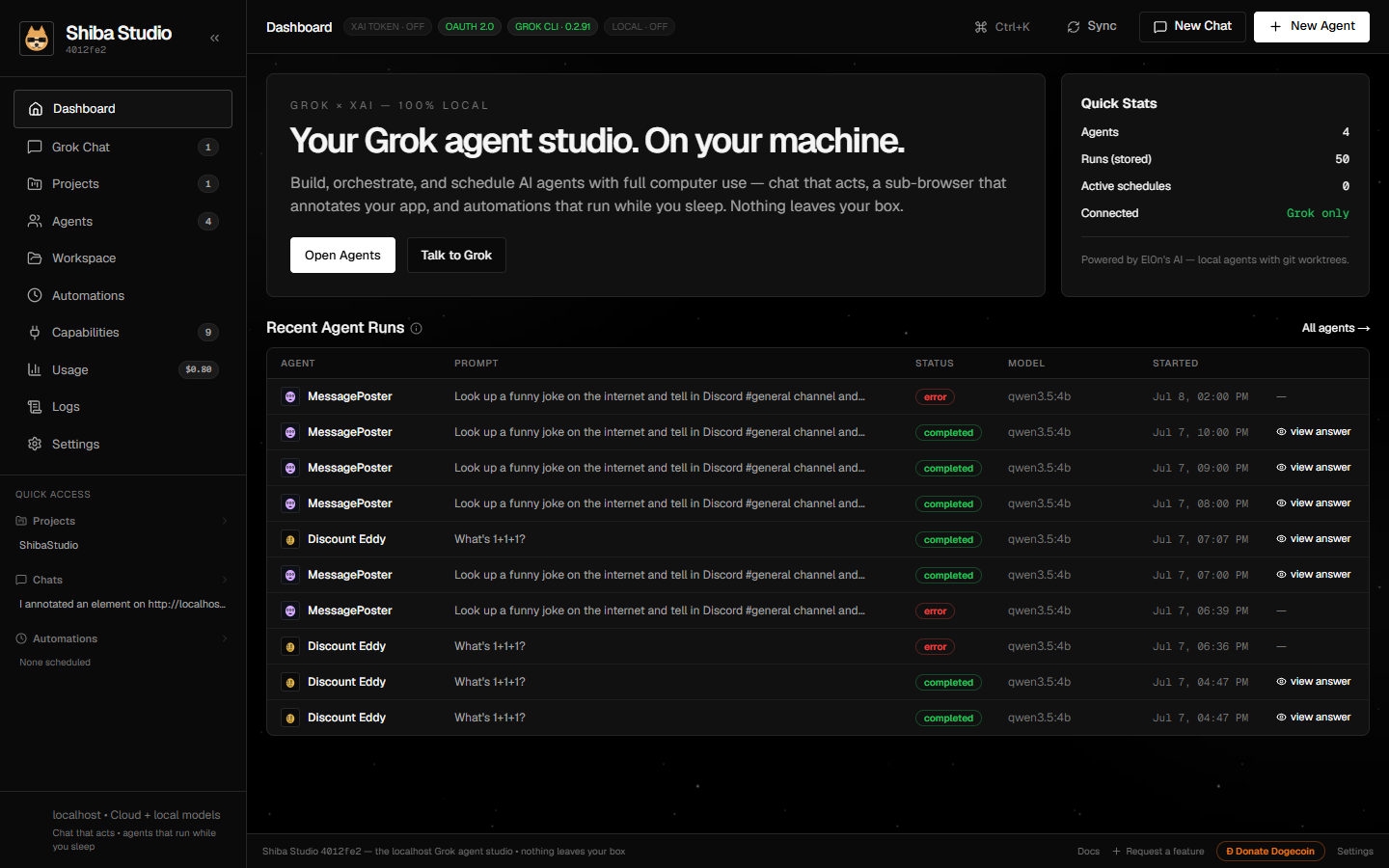Click the Usage cost badge $0.80

coord(199,369)
